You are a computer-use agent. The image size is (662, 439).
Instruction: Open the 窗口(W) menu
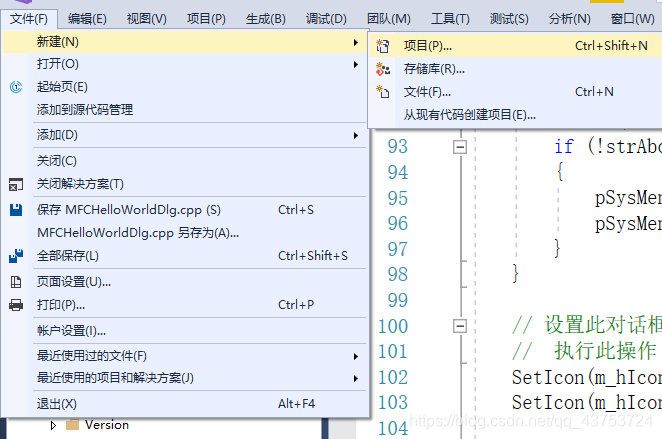tap(632, 19)
